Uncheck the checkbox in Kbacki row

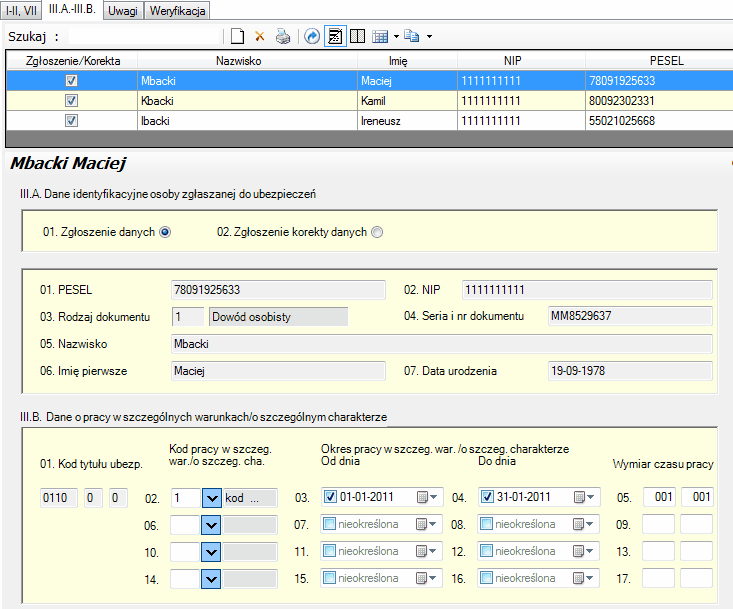(71, 101)
